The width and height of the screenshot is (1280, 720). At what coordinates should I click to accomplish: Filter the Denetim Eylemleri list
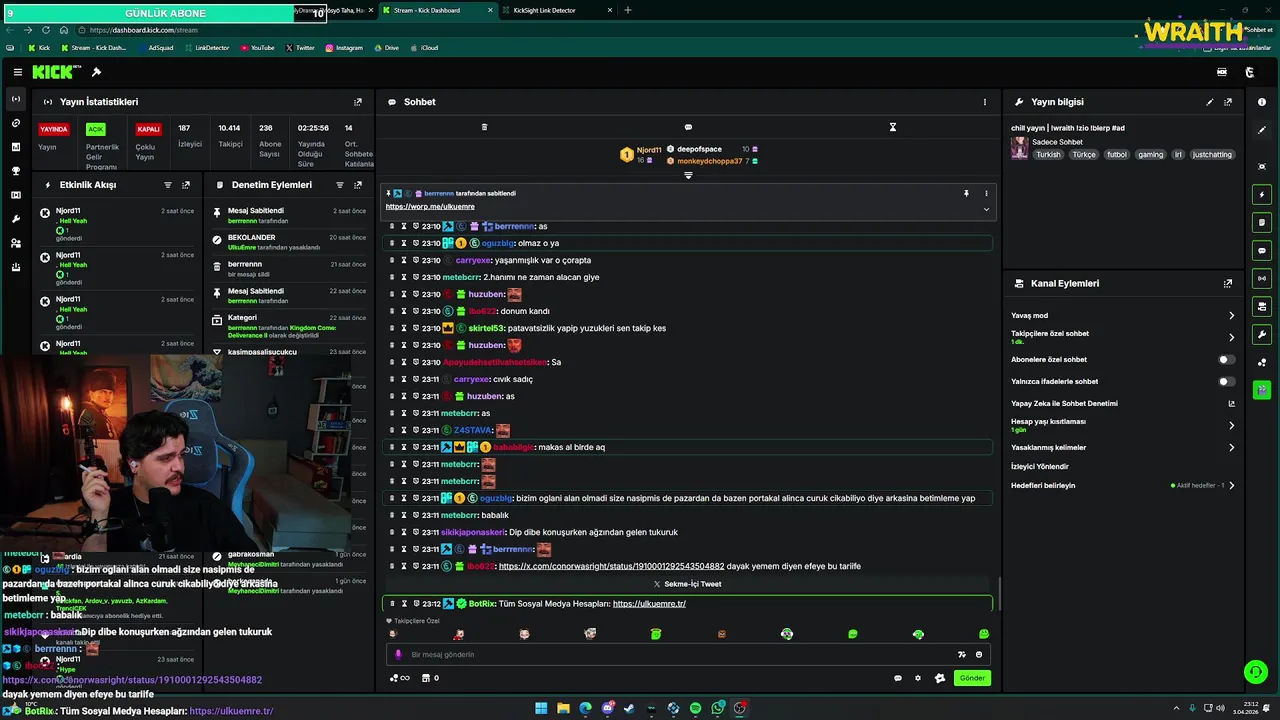pyautogui.click(x=340, y=185)
